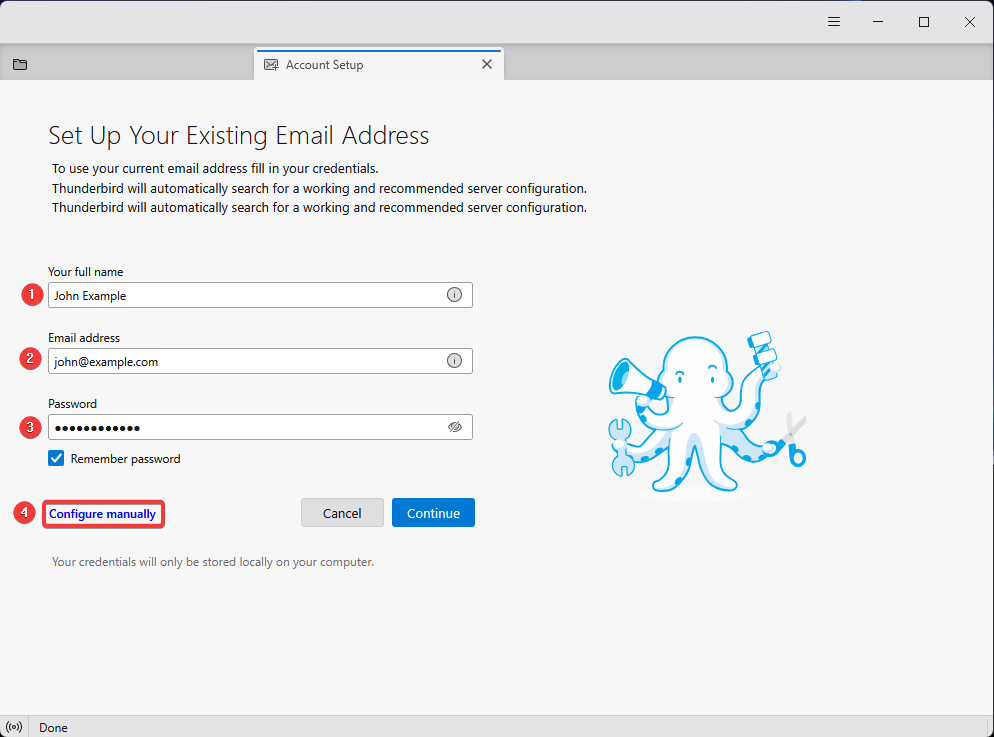The height and width of the screenshot is (737, 994).
Task: Click the octopus mascot illustration
Action: 706,413
